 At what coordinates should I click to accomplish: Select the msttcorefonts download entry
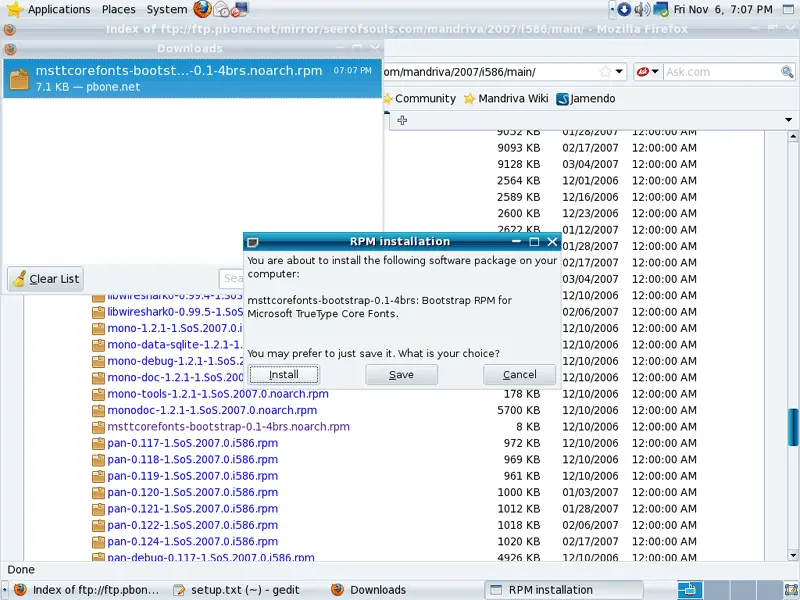192,79
